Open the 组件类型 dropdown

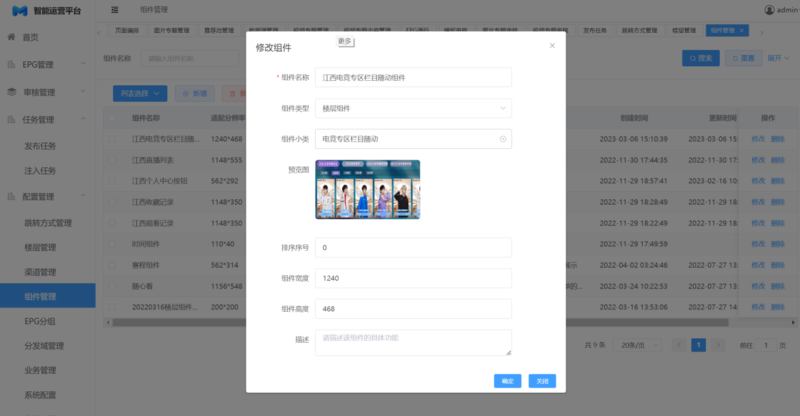pos(413,107)
